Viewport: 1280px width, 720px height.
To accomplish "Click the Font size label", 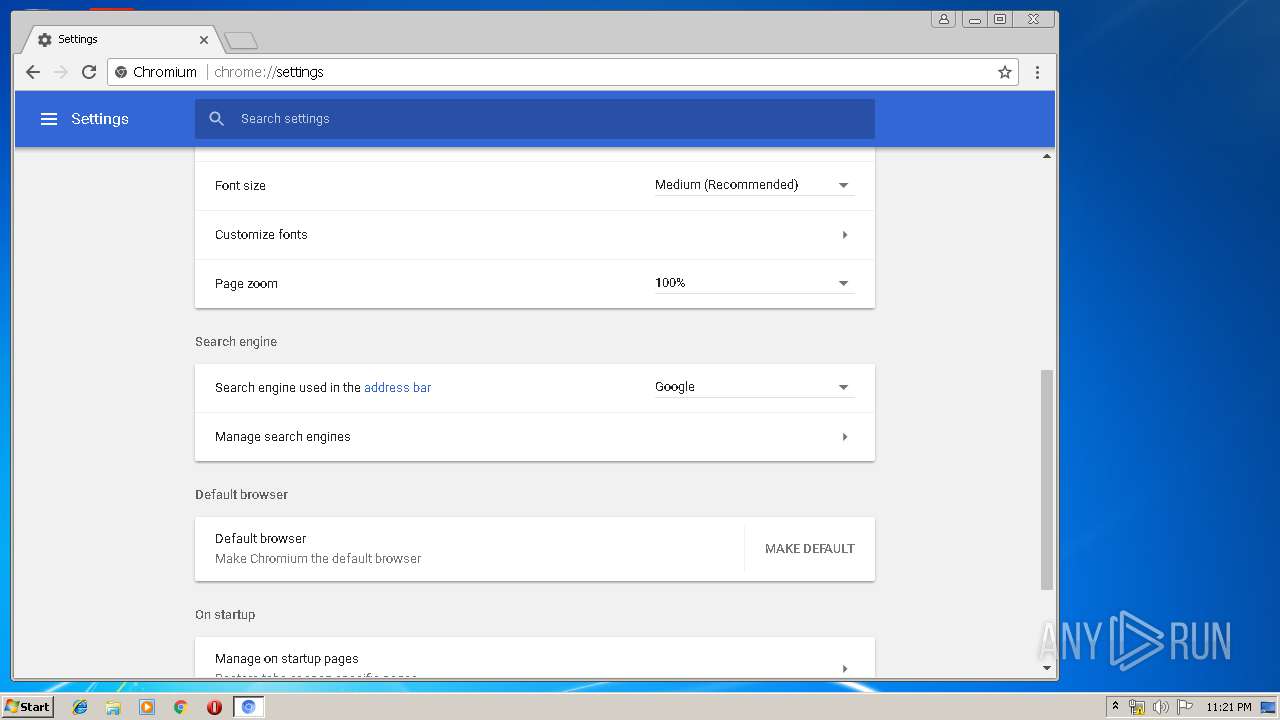I will 240,186.
